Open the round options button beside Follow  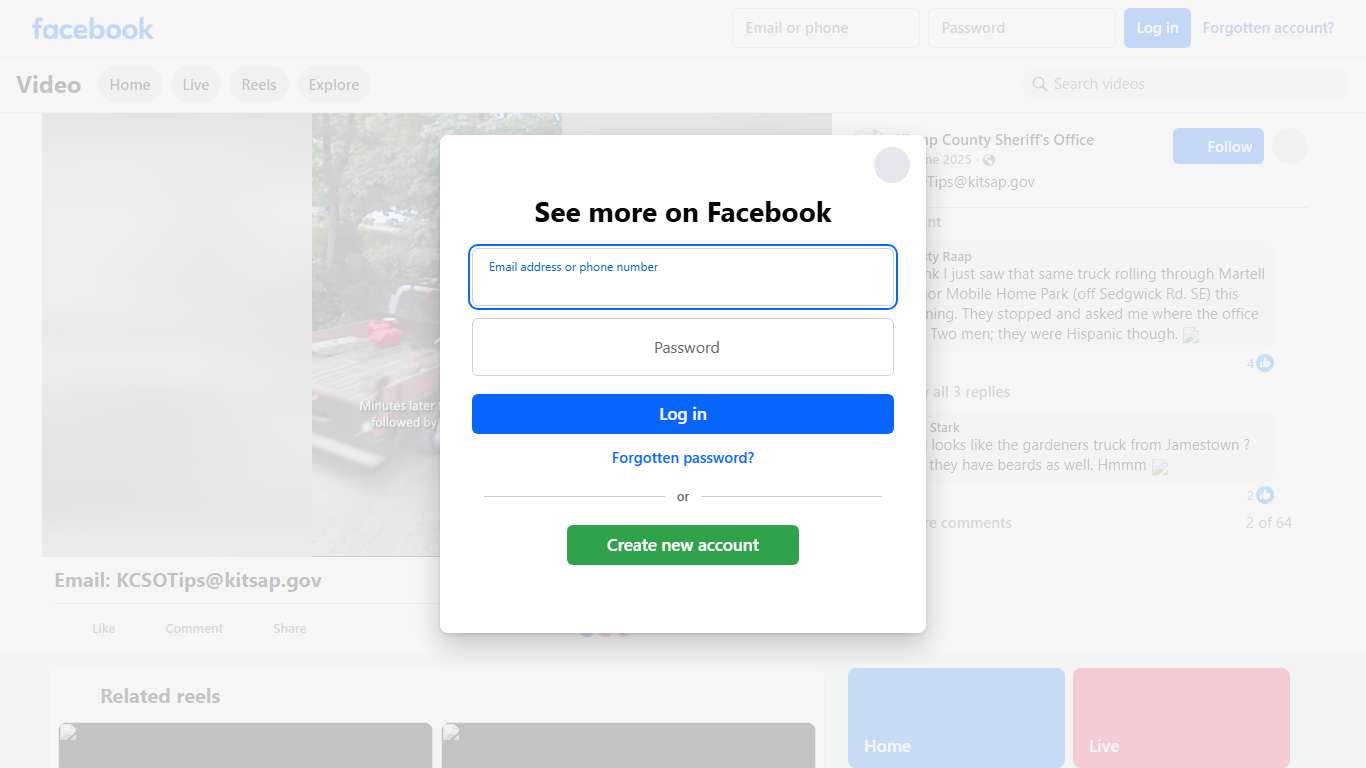pos(1290,146)
